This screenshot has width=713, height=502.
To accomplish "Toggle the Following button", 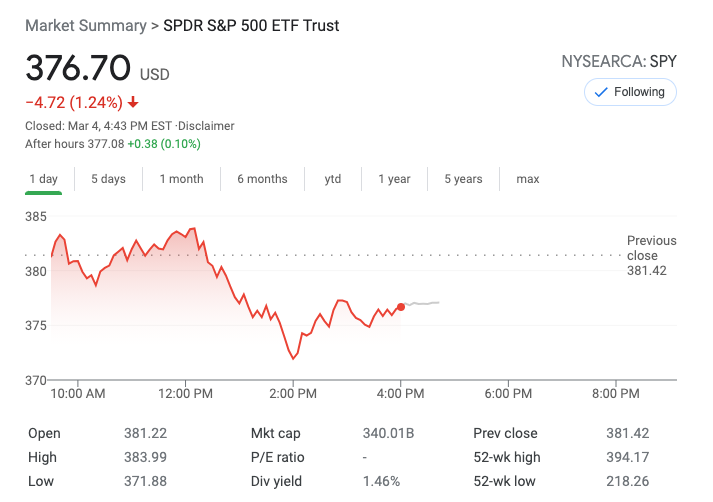I will [630, 92].
